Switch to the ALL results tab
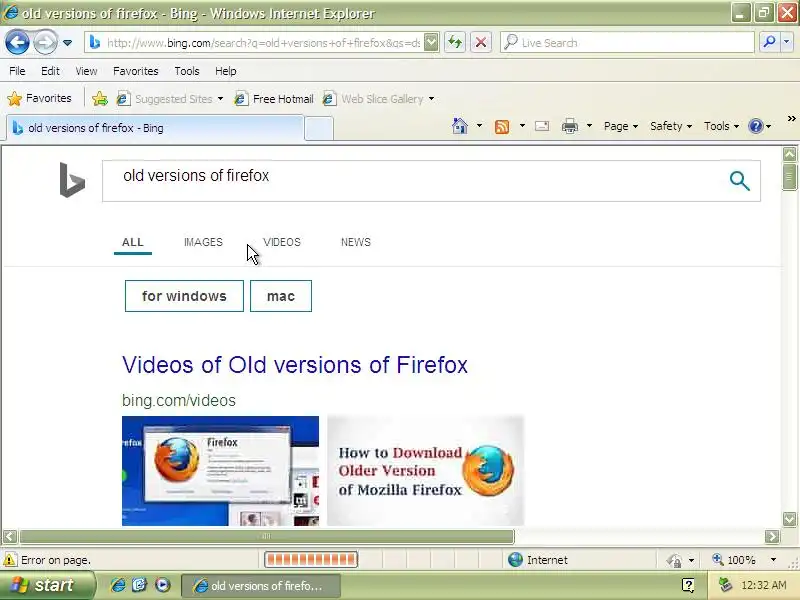 click(133, 242)
